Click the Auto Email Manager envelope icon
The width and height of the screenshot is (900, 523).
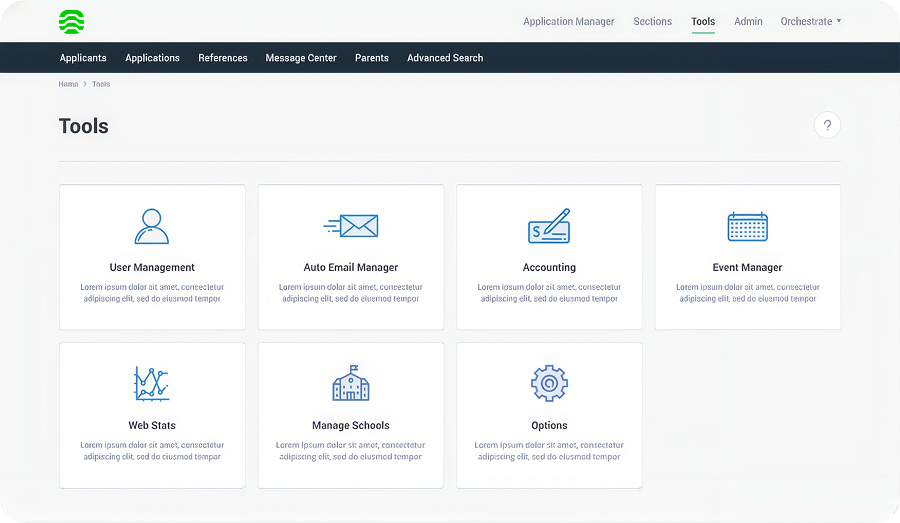coord(351,226)
